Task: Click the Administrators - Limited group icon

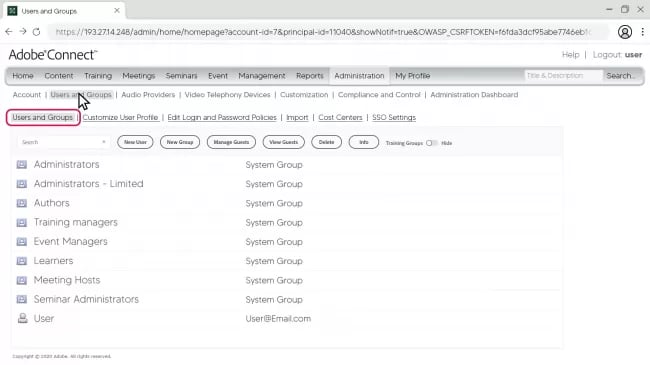Action: [22, 184]
